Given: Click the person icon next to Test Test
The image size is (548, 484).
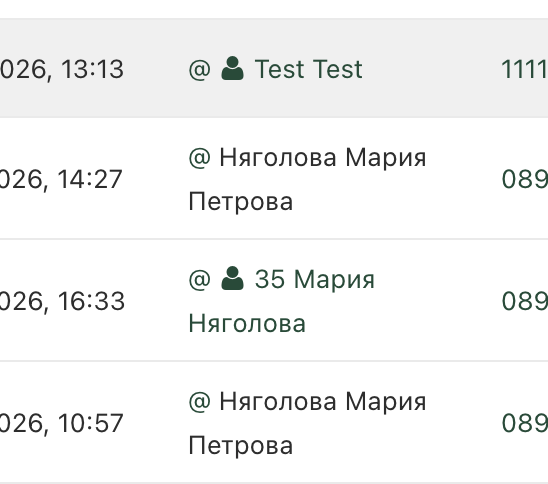Looking at the screenshot, I should [232, 68].
